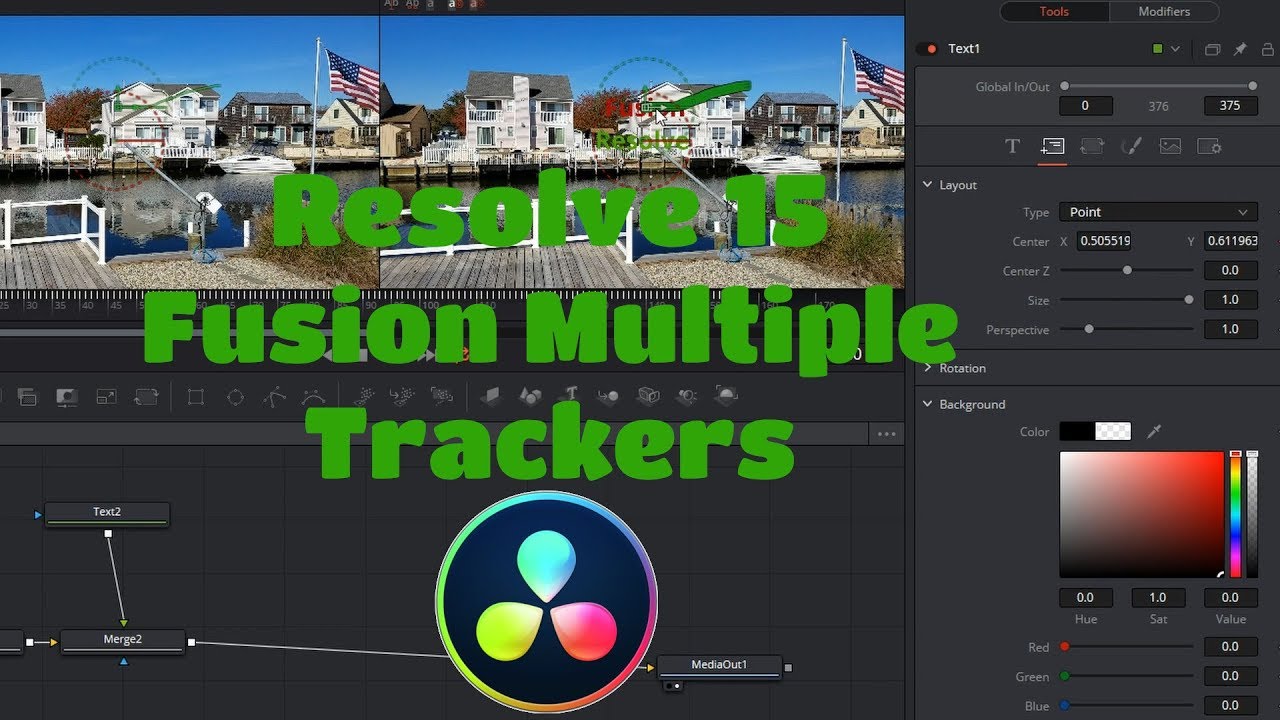Select the Rectangle mask tool
This screenshot has height=720, width=1280.
[x=196, y=397]
